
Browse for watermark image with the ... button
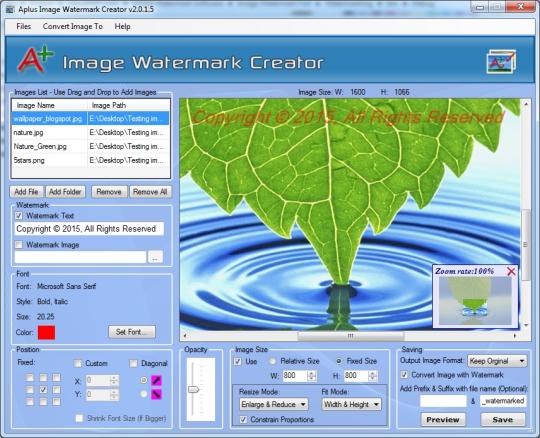pos(155,257)
